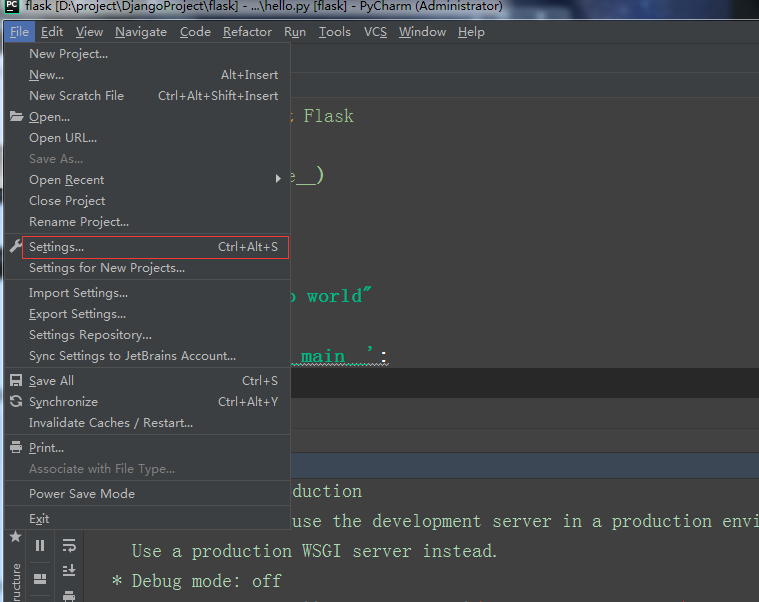
Task: Click 'Flask' word in code editor
Action: [x=328, y=116]
